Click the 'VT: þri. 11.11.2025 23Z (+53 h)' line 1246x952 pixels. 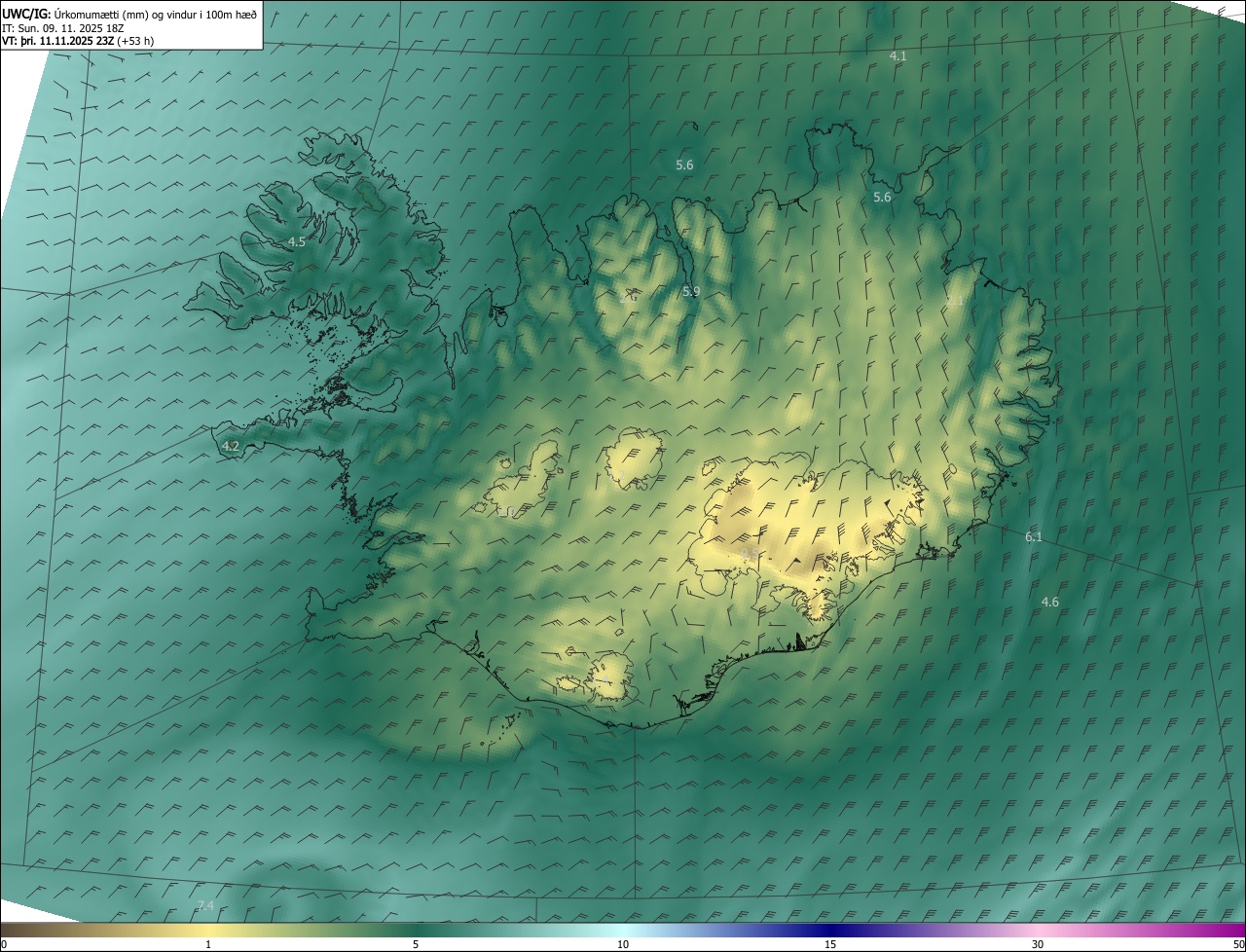[x=78, y=41]
